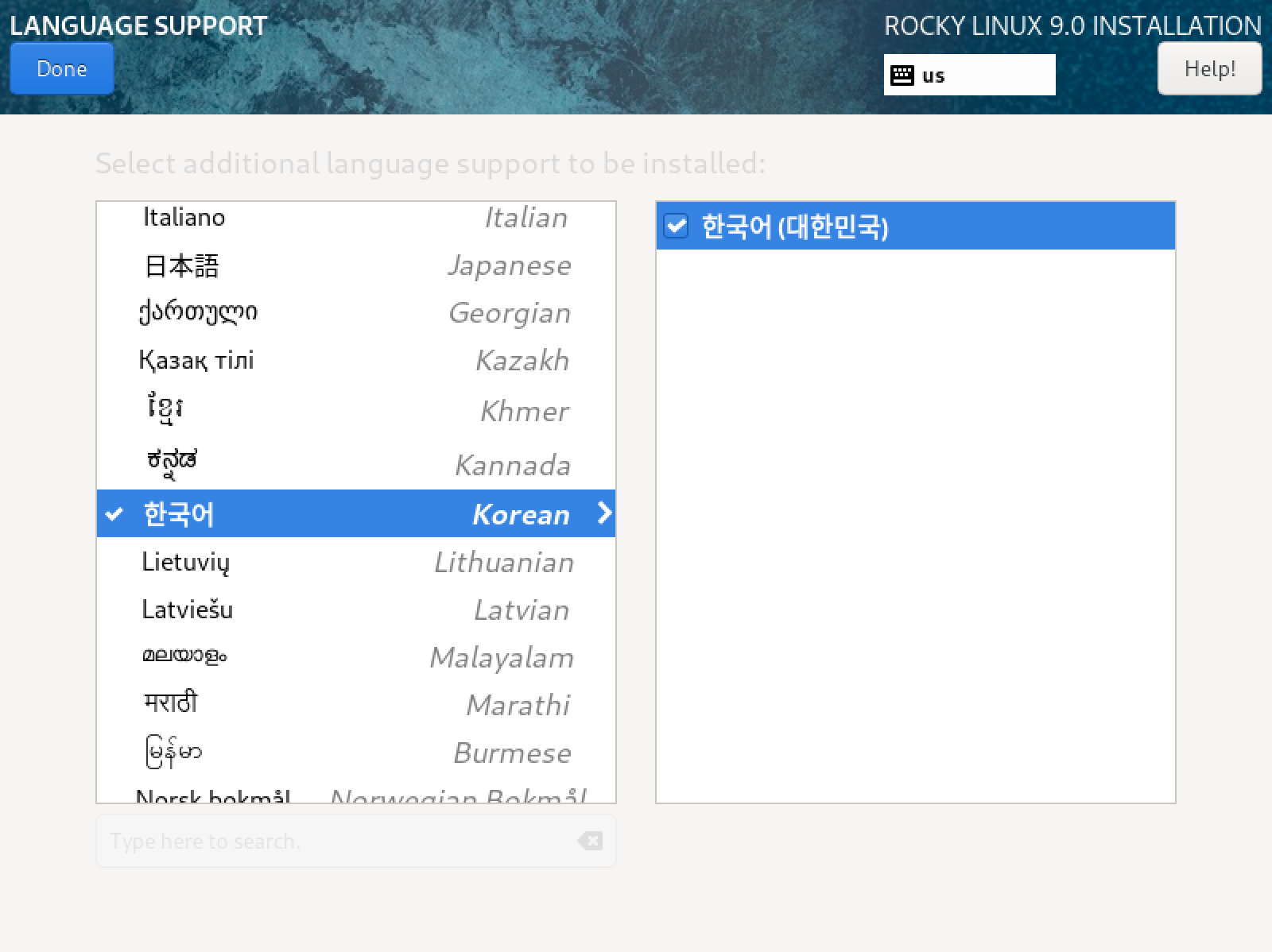
Task: Select the Khmer language row
Action: coord(356,410)
